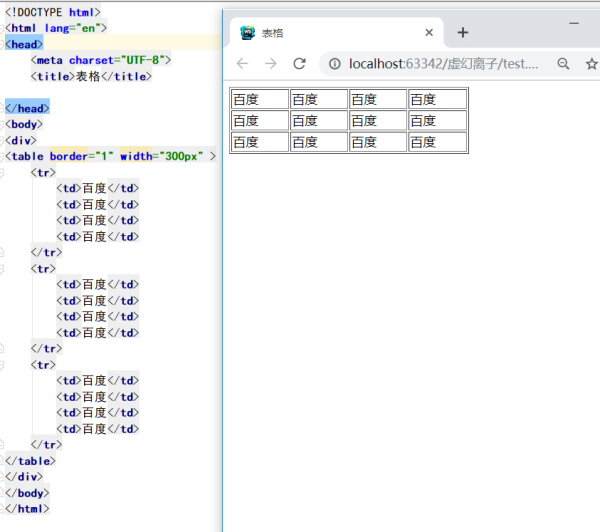This screenshot has height=532, width=600.
Task: Collapse the second <tr> fold marker in gutter
Action: tap(1, 269)
